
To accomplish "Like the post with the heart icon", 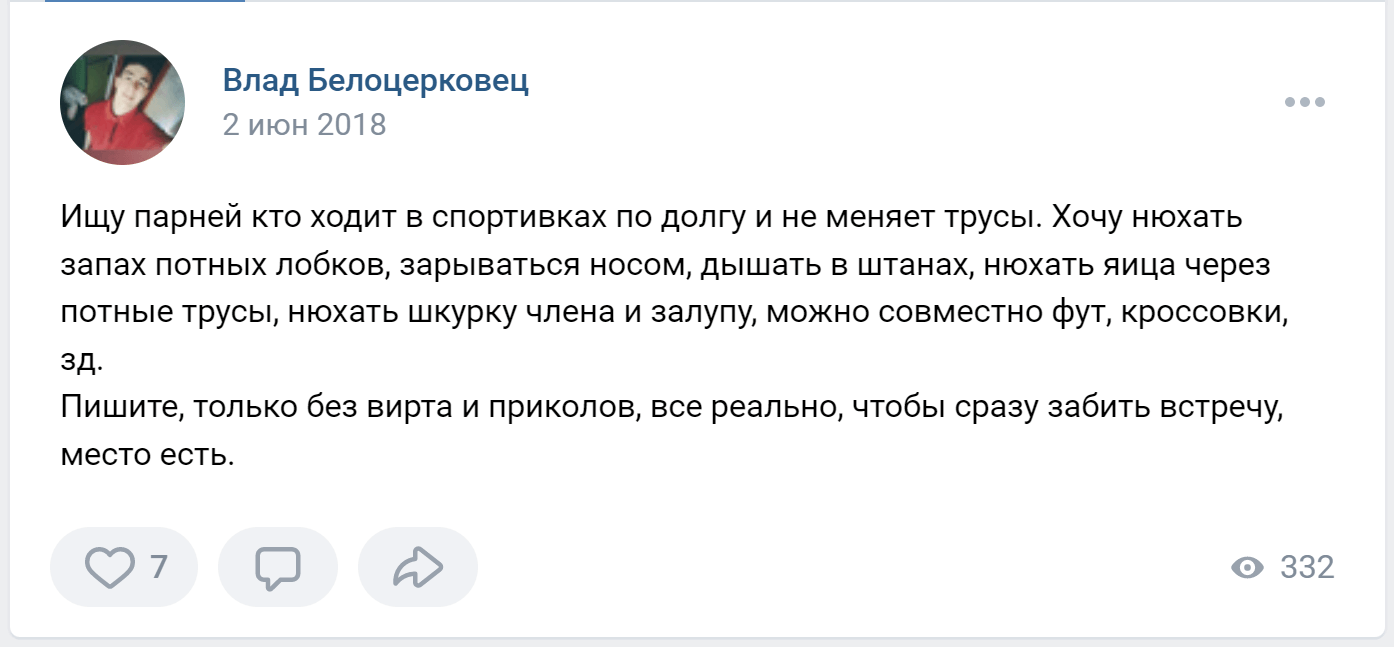I will [109, 568].
